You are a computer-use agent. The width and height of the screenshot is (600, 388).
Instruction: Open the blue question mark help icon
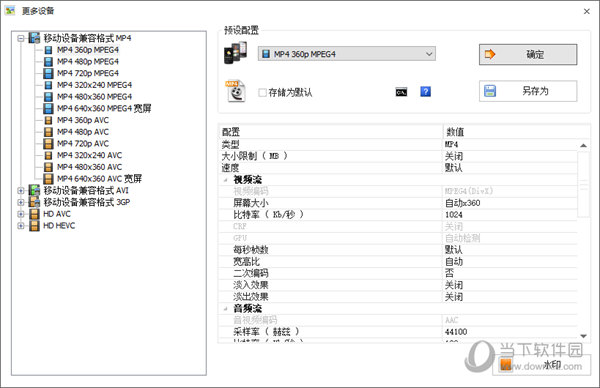point(426,92)
